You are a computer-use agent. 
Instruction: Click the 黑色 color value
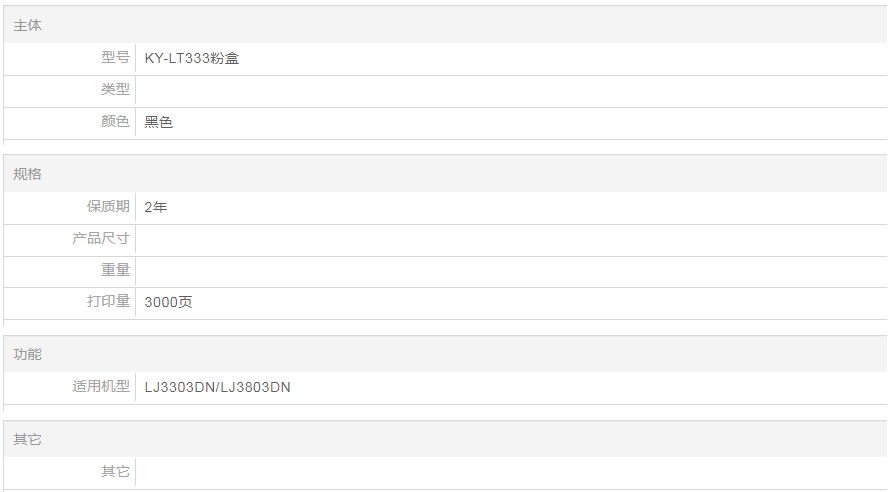click(x=159, y=122)
